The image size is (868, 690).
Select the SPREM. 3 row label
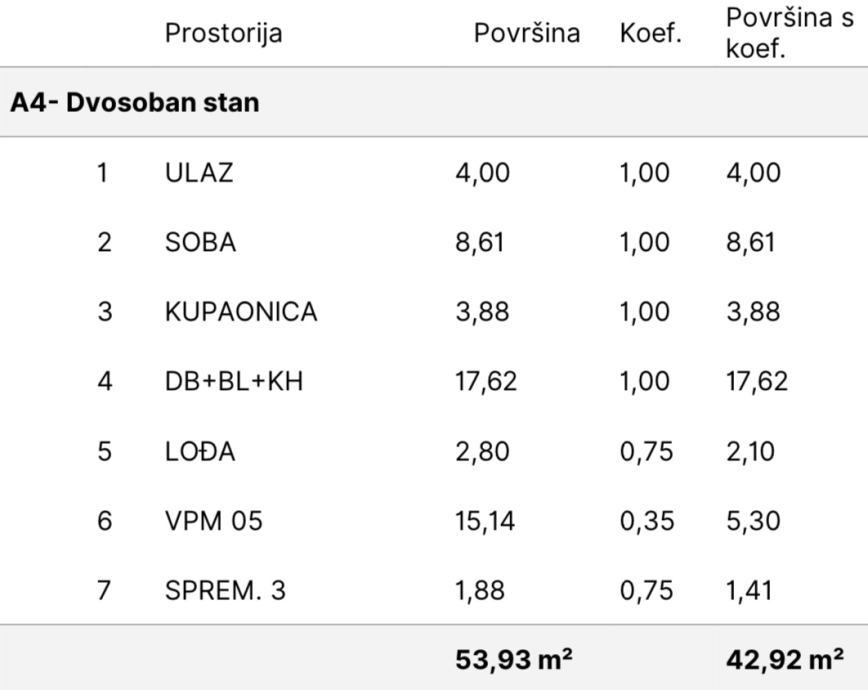pos(225,591)
